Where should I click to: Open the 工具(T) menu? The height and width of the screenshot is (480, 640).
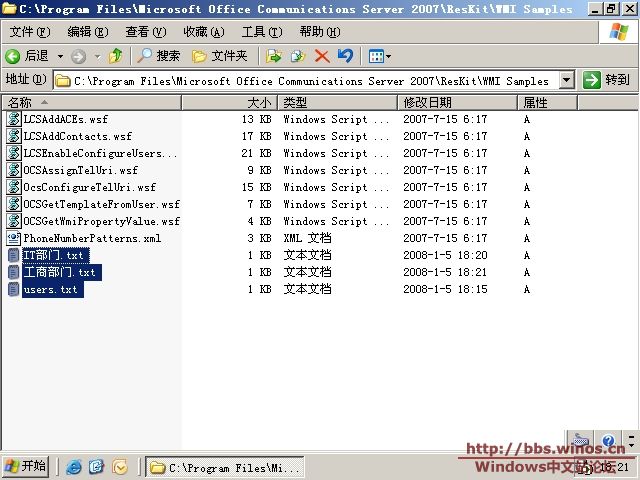coord(260,32)
